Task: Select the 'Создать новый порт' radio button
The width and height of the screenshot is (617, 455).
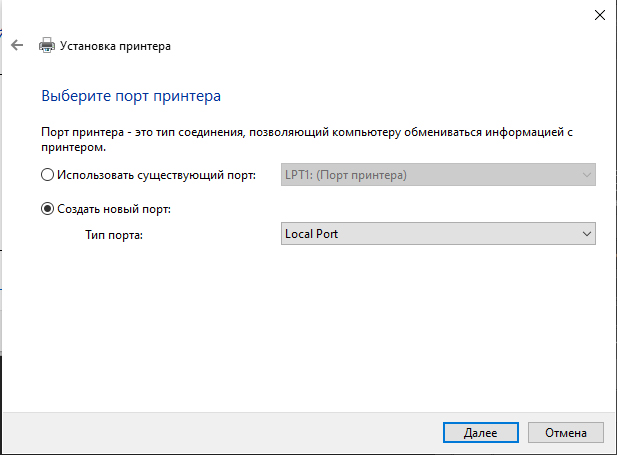Action: 47,209
